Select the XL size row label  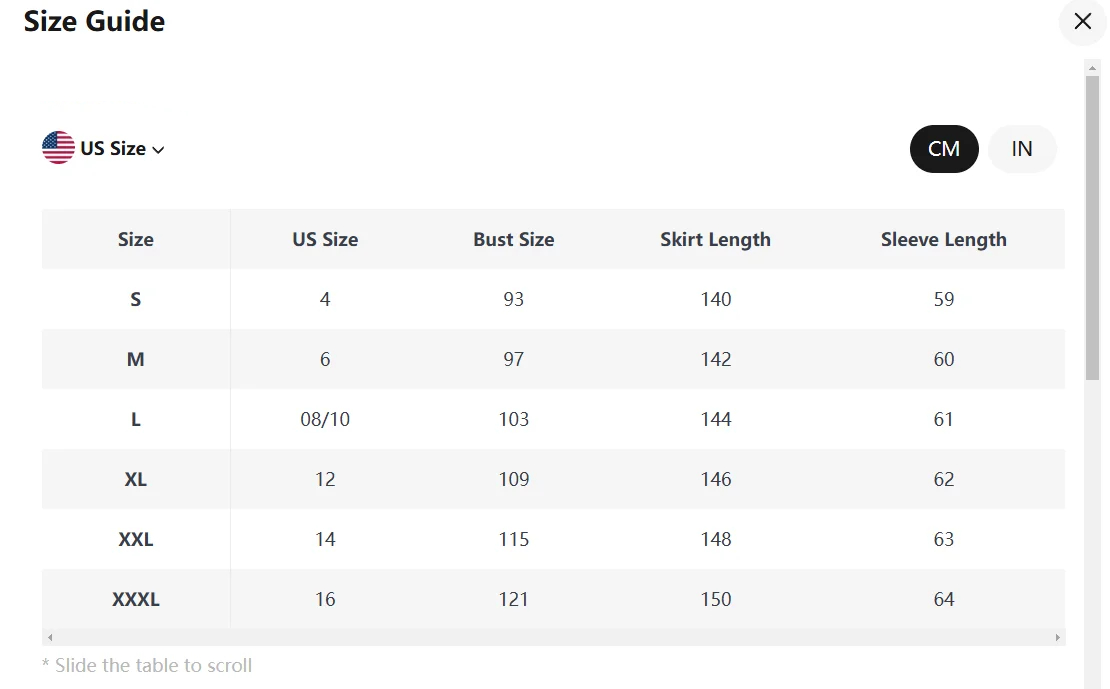pyautogui.click(x=136, y=479)
